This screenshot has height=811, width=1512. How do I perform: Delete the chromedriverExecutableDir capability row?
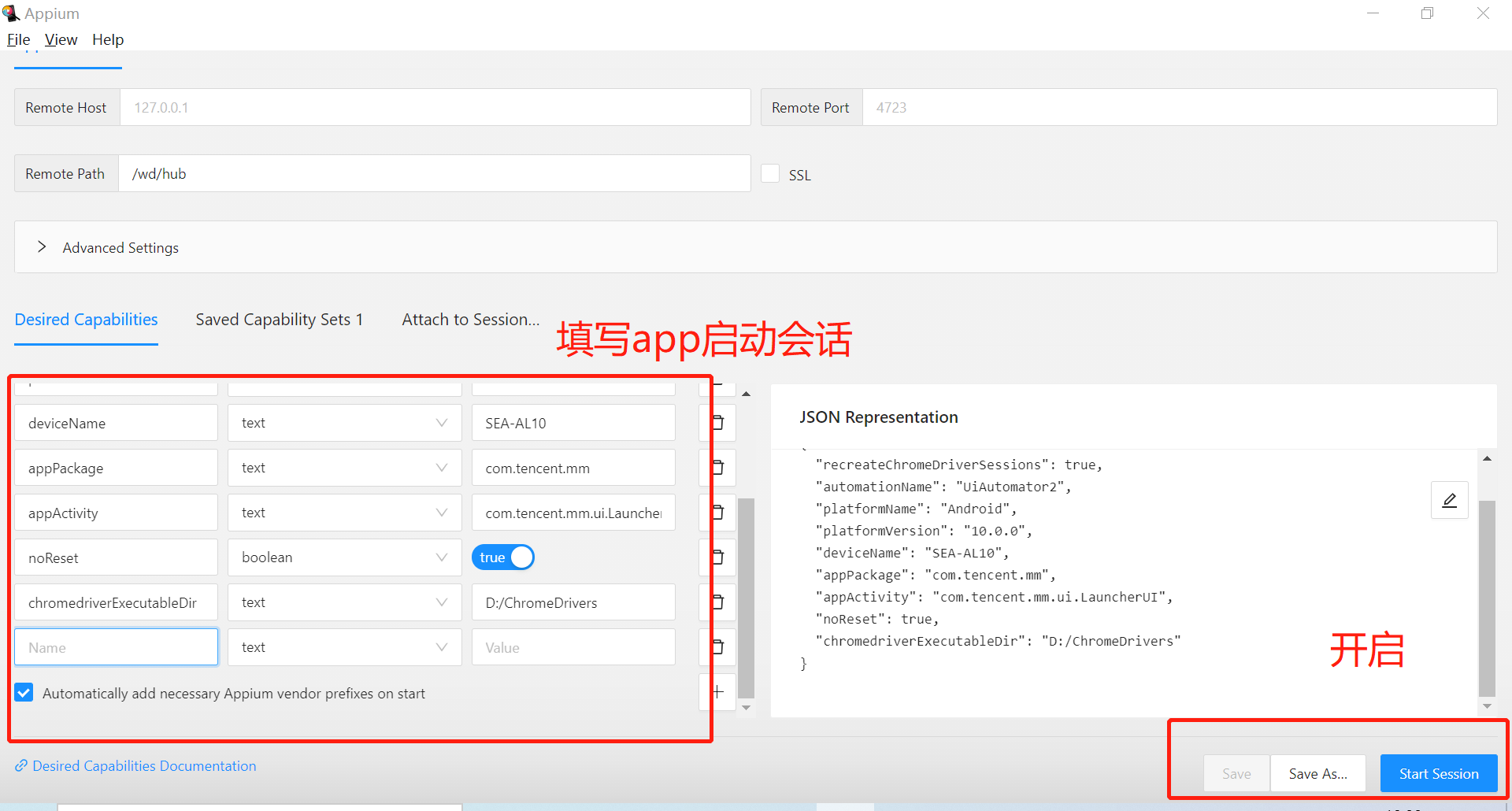click(717, 602)
